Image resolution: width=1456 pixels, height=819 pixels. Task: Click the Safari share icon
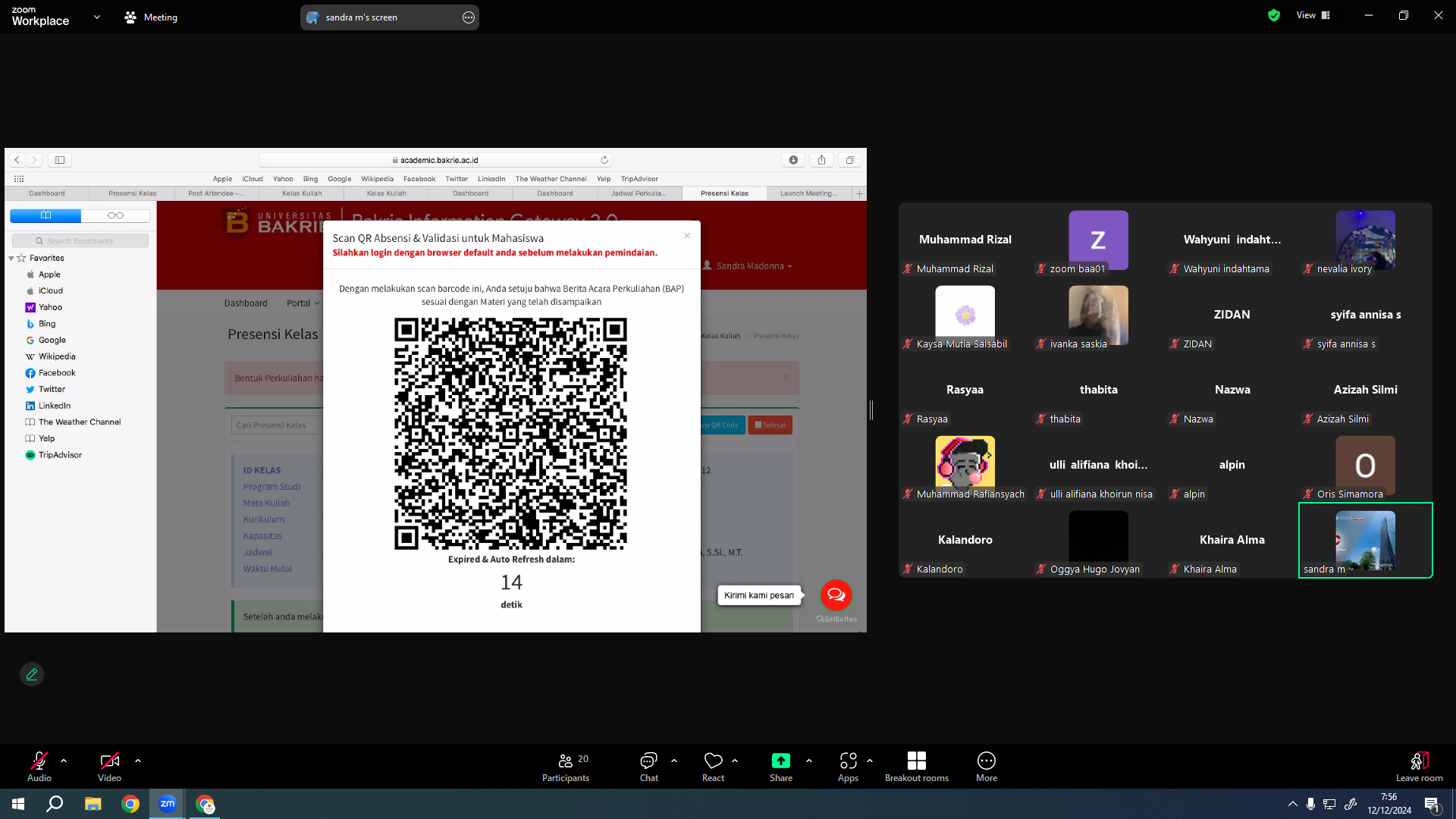click(x=821, y=160)
